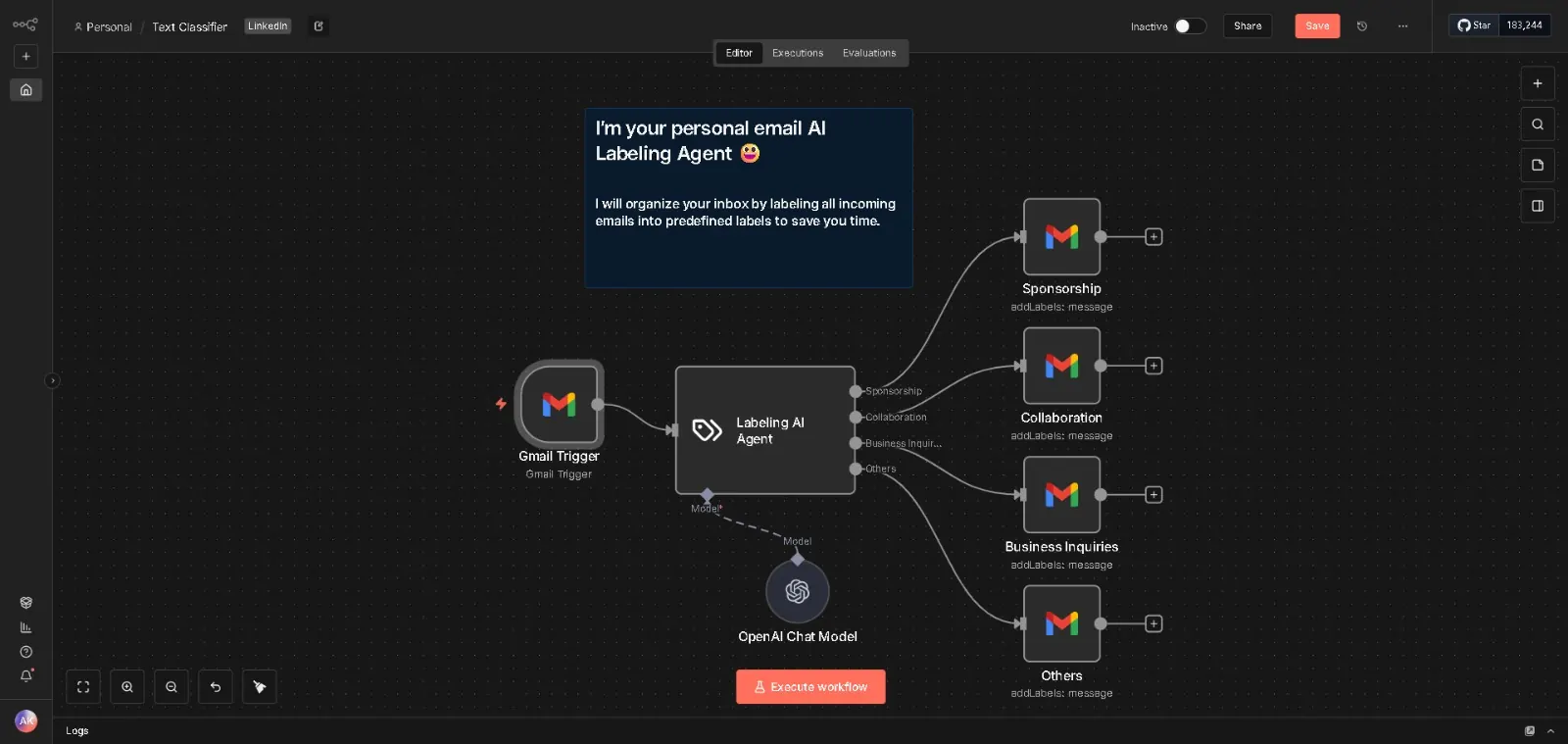Select the OpenAI Chat Model node
This screenshot has width=1568, height=744.
(798, 591)
